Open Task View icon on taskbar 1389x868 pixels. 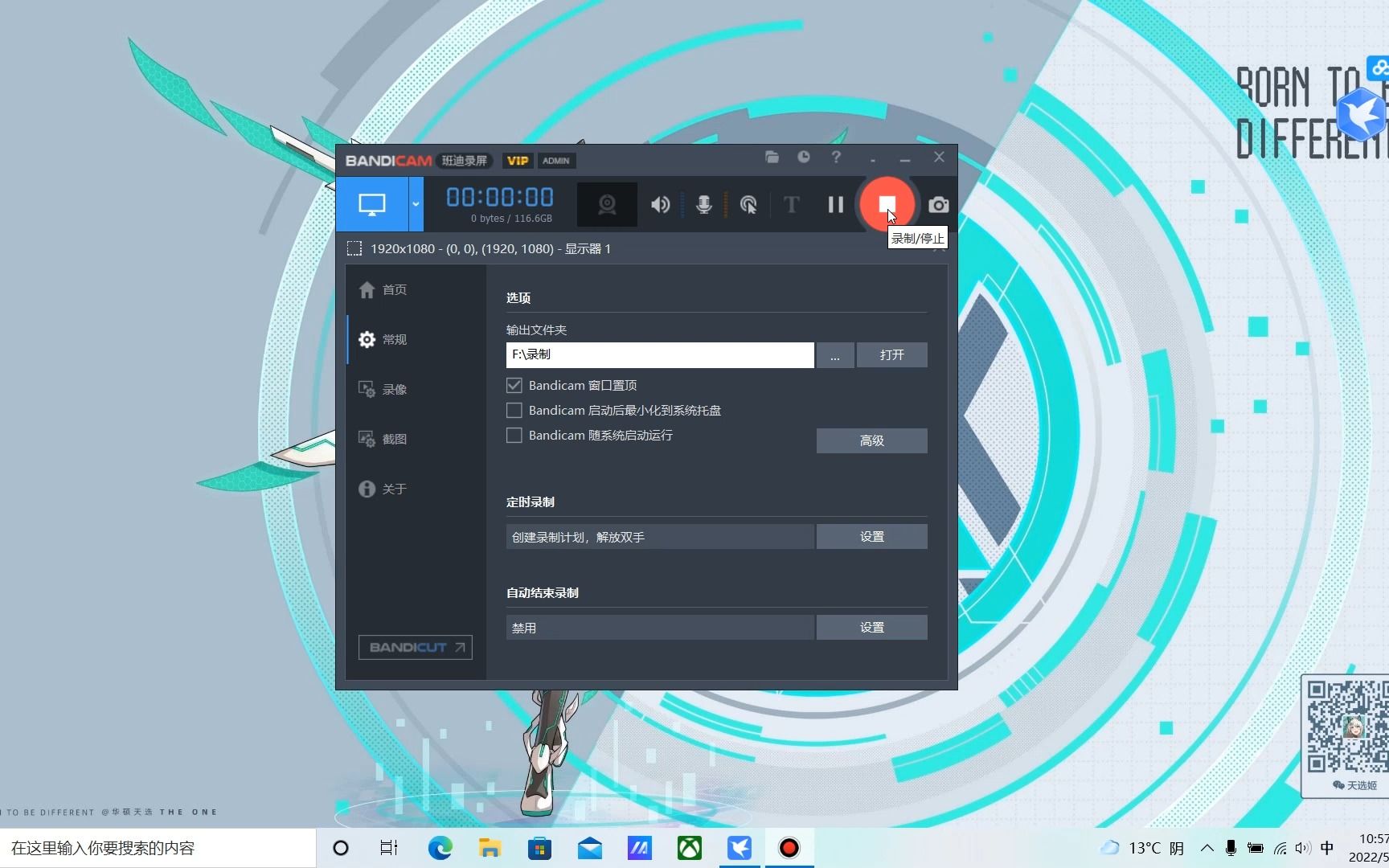[389, 848]
